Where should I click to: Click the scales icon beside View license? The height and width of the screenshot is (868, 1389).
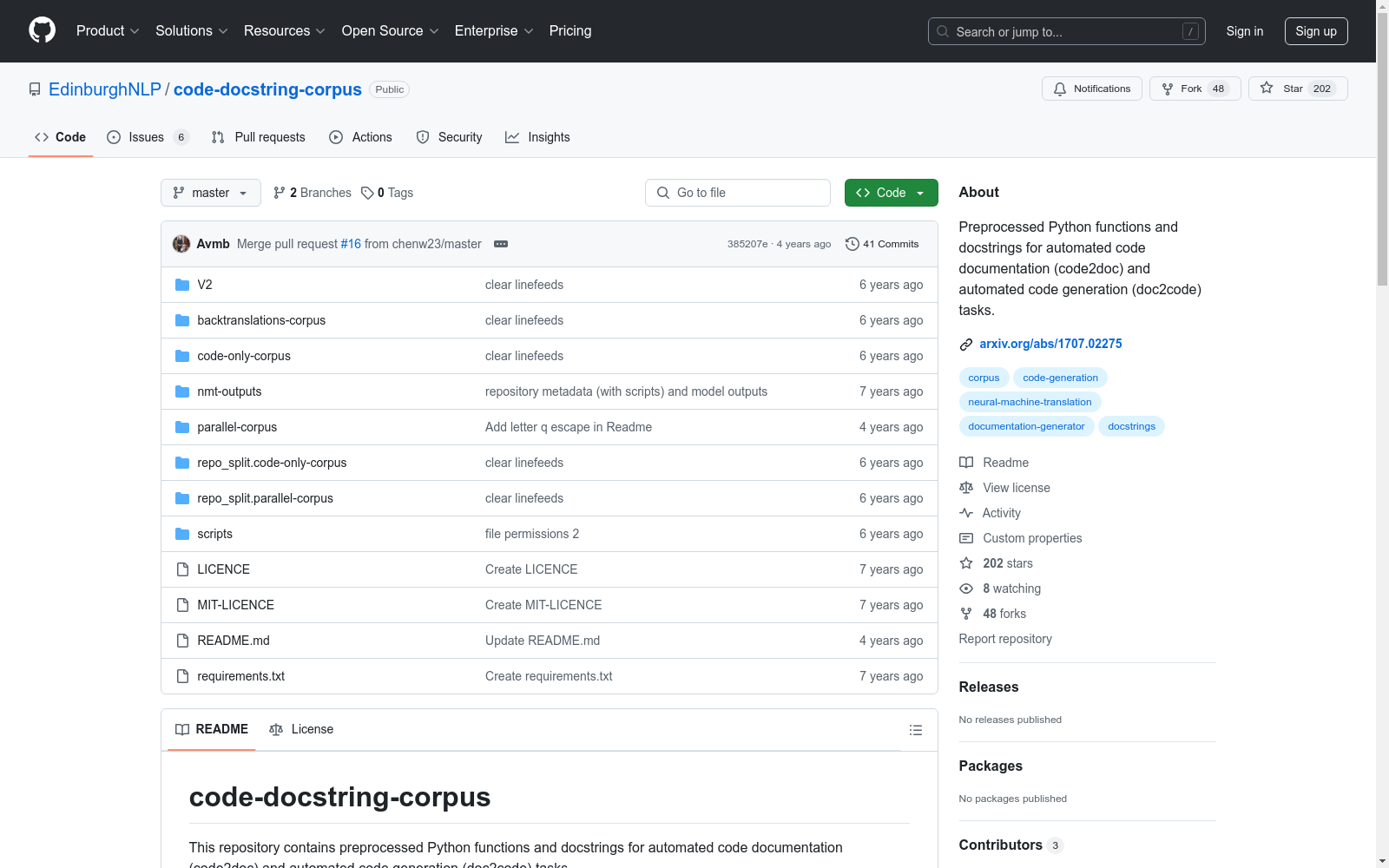point(966,488)
